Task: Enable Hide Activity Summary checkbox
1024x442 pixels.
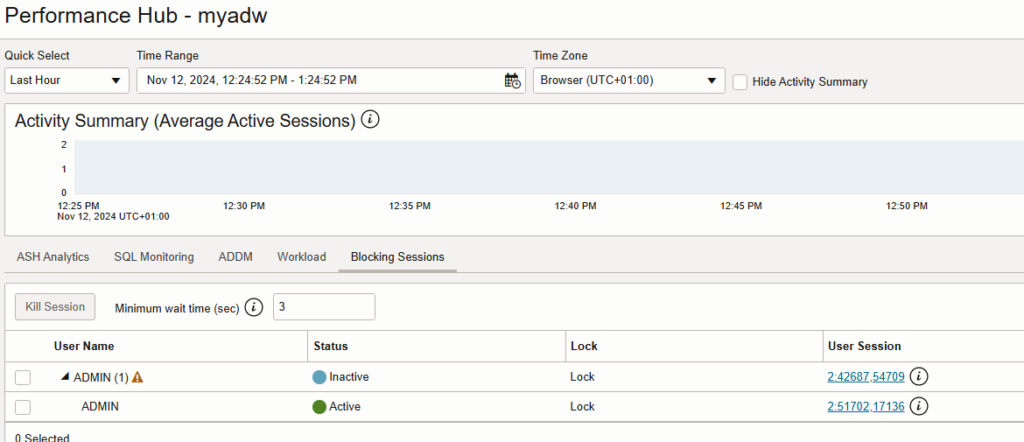Action: [x=740, y=82]
